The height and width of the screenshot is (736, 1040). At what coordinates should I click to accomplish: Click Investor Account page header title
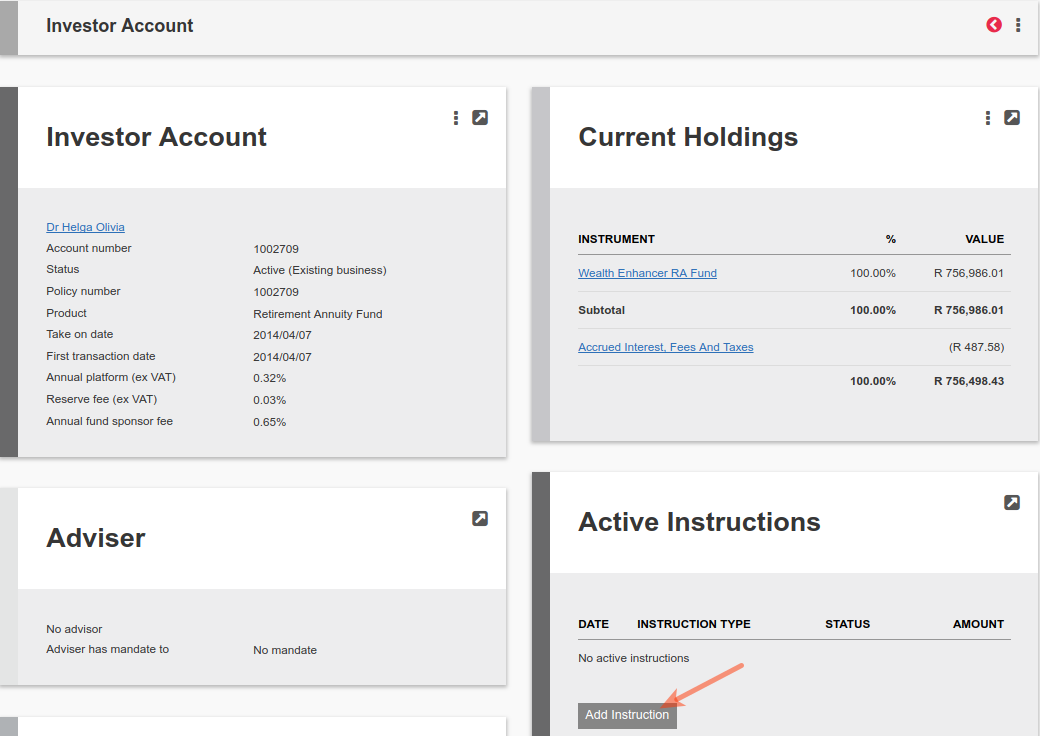point(119,26)
